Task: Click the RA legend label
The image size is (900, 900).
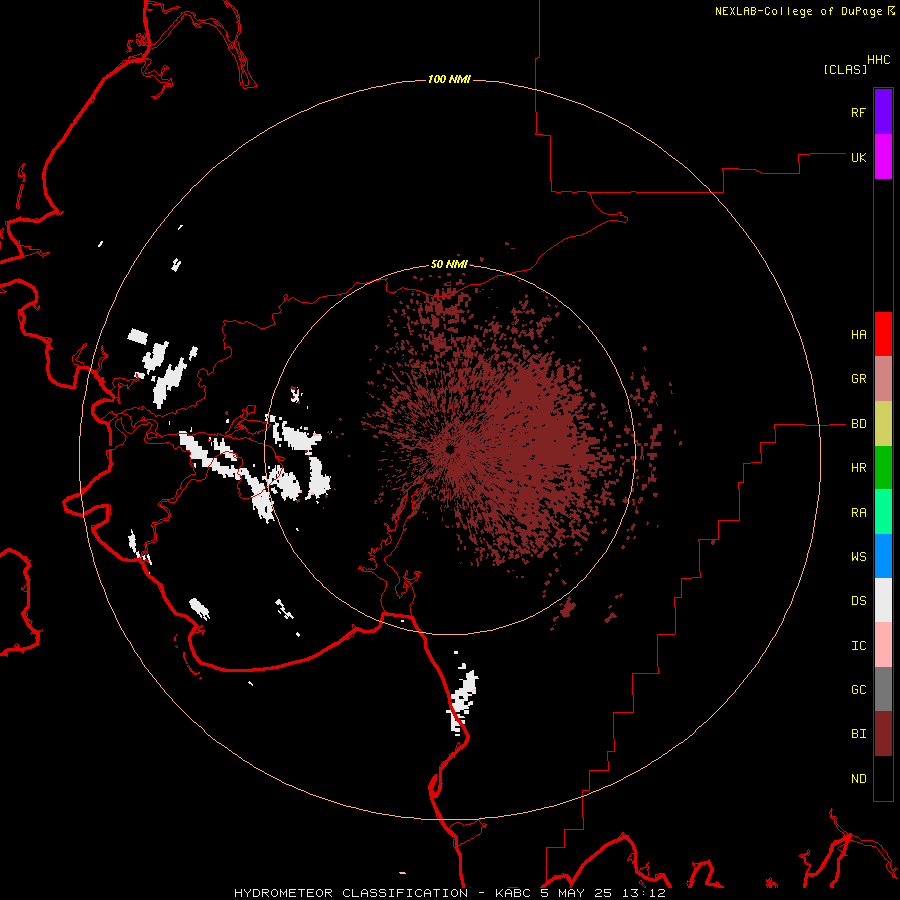Action: 858,512
